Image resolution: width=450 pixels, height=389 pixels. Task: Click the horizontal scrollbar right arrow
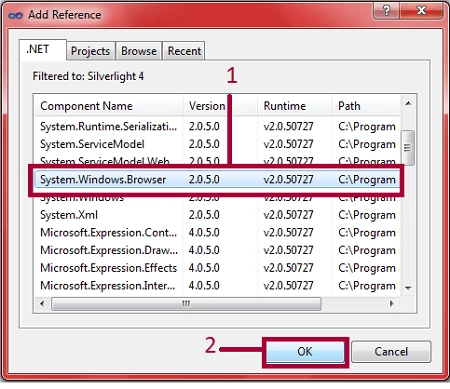coord(392,303)
